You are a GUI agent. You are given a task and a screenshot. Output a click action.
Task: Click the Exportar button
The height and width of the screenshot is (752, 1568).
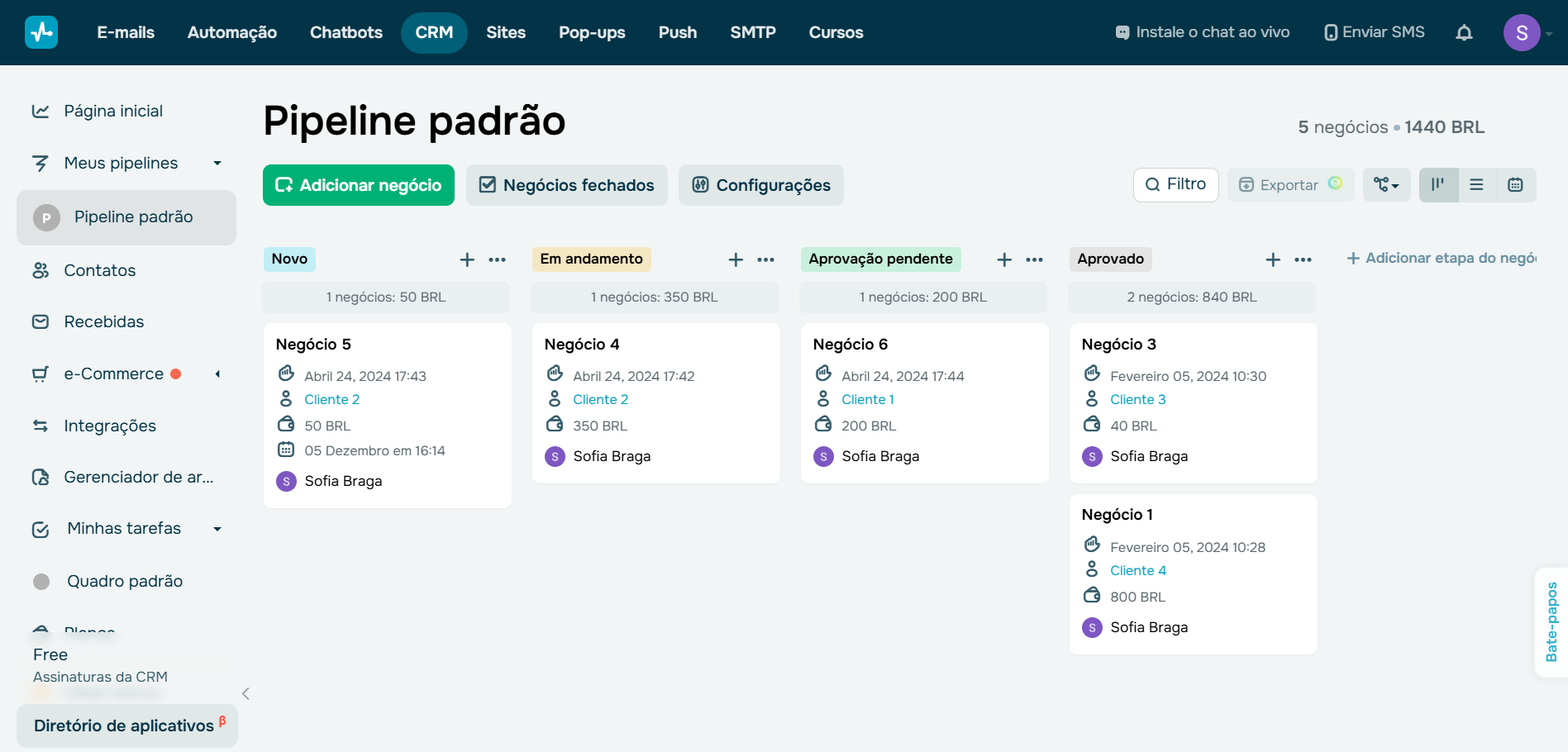point(1290,184)
